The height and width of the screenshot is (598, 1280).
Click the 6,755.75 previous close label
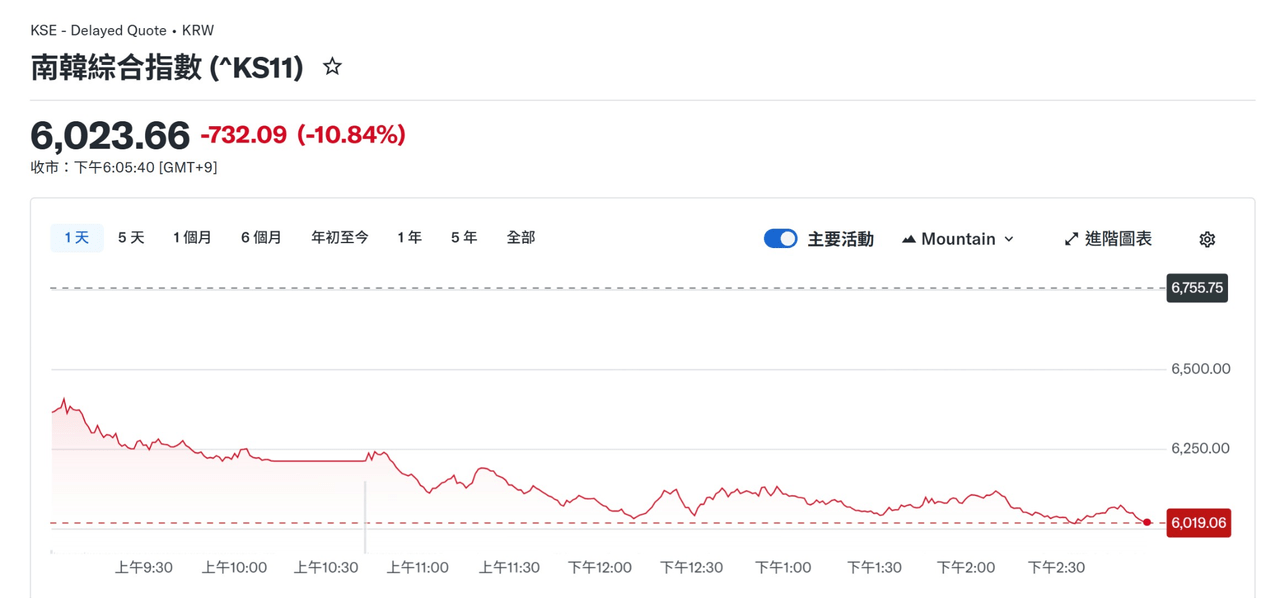[x=1197, y=288]
